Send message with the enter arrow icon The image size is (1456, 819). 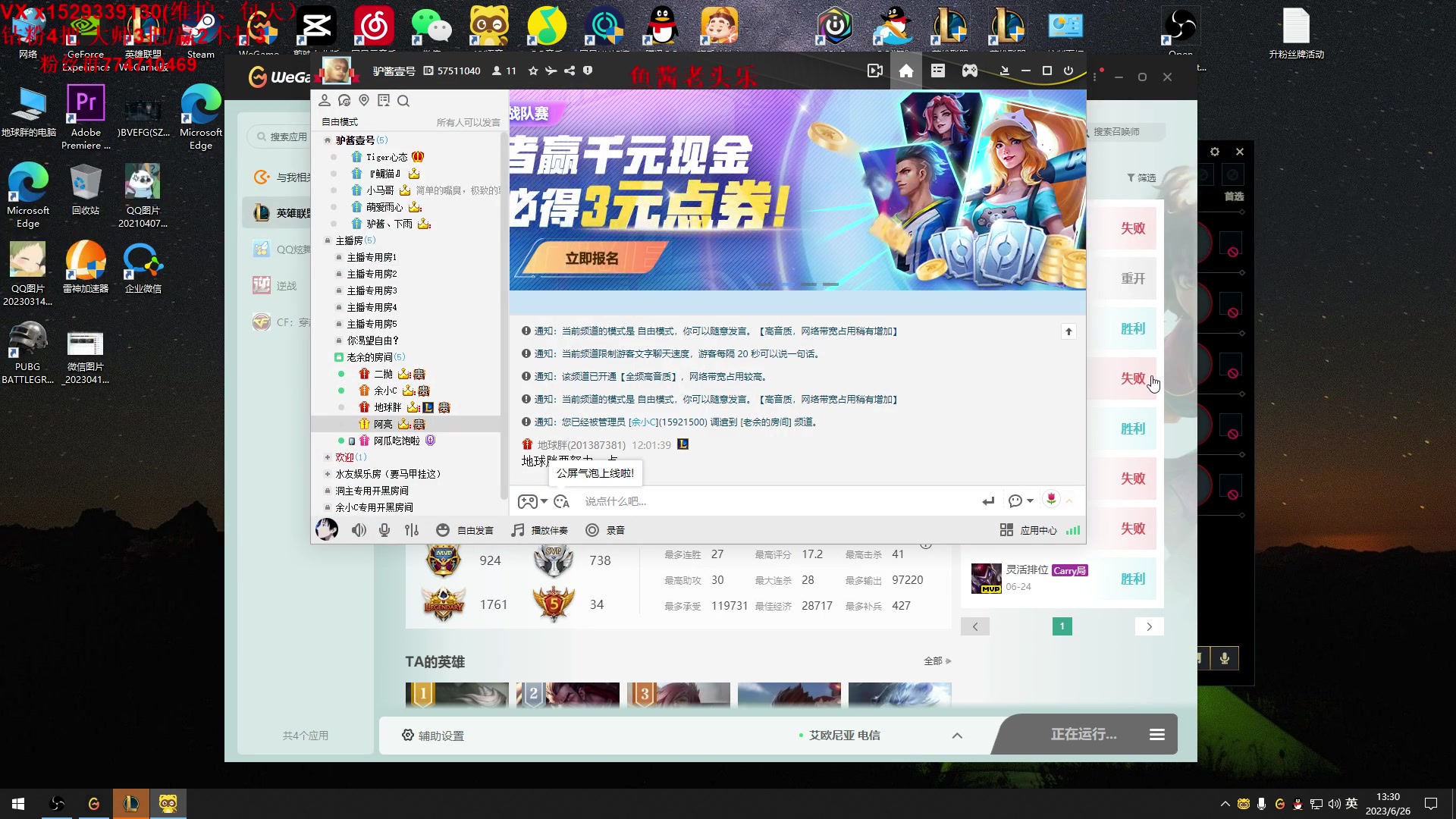coord(988,501)
